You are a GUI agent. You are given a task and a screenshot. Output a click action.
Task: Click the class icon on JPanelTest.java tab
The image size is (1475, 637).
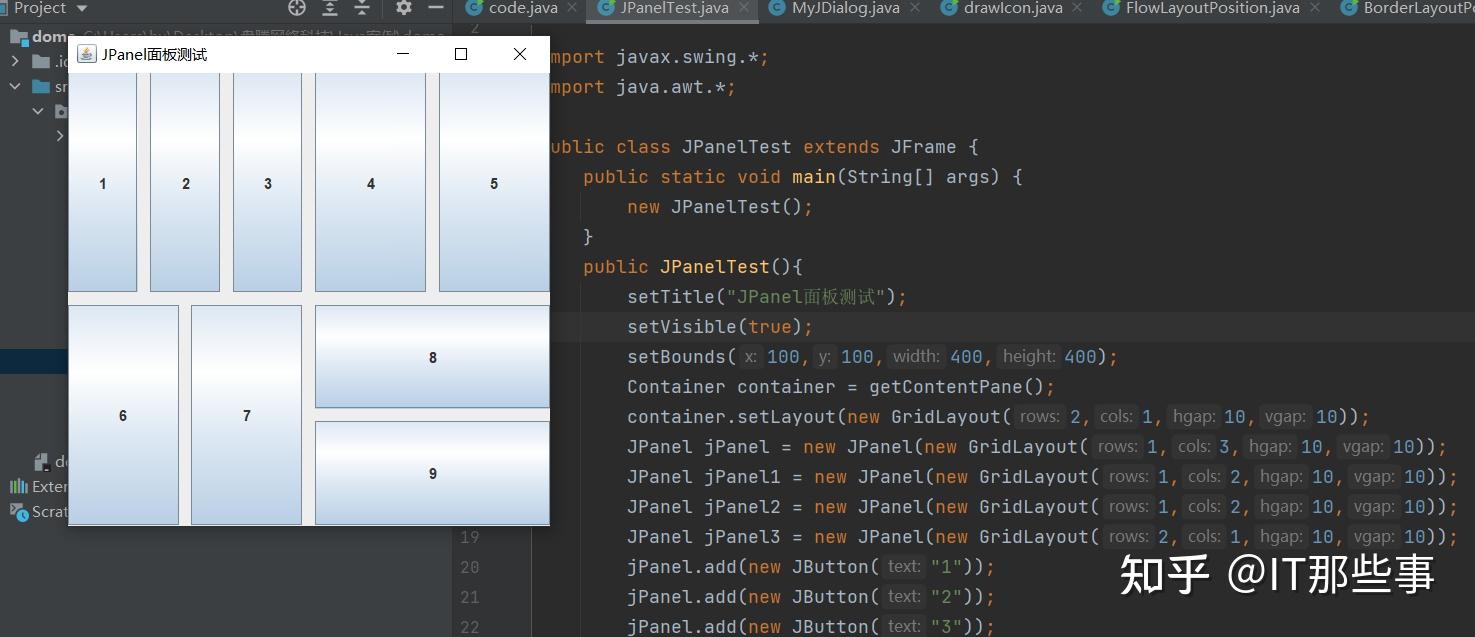point(603,10)
